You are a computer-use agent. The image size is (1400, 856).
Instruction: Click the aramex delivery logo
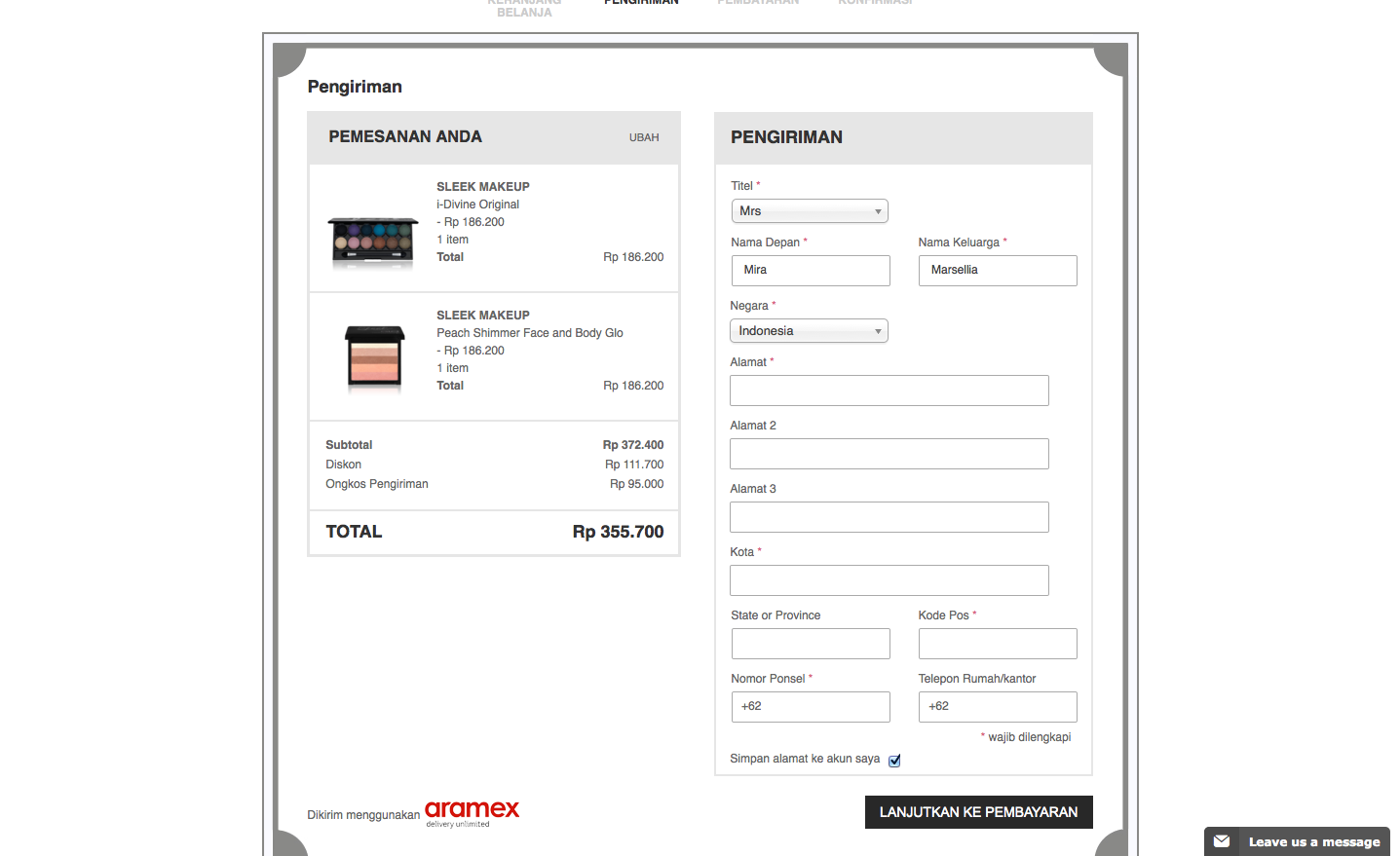coord(472,811)
